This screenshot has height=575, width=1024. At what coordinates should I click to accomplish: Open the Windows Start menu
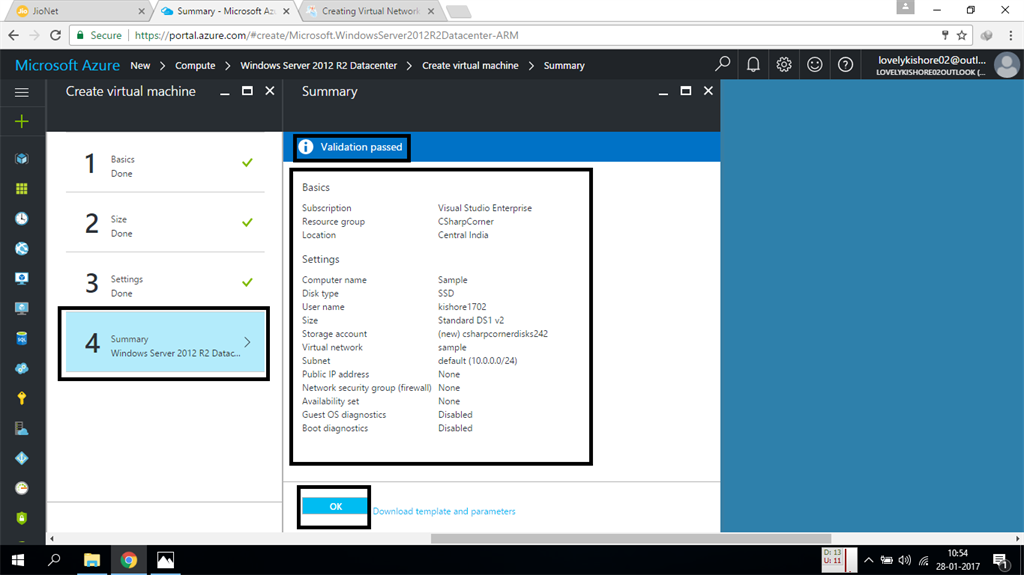point(18,560)
